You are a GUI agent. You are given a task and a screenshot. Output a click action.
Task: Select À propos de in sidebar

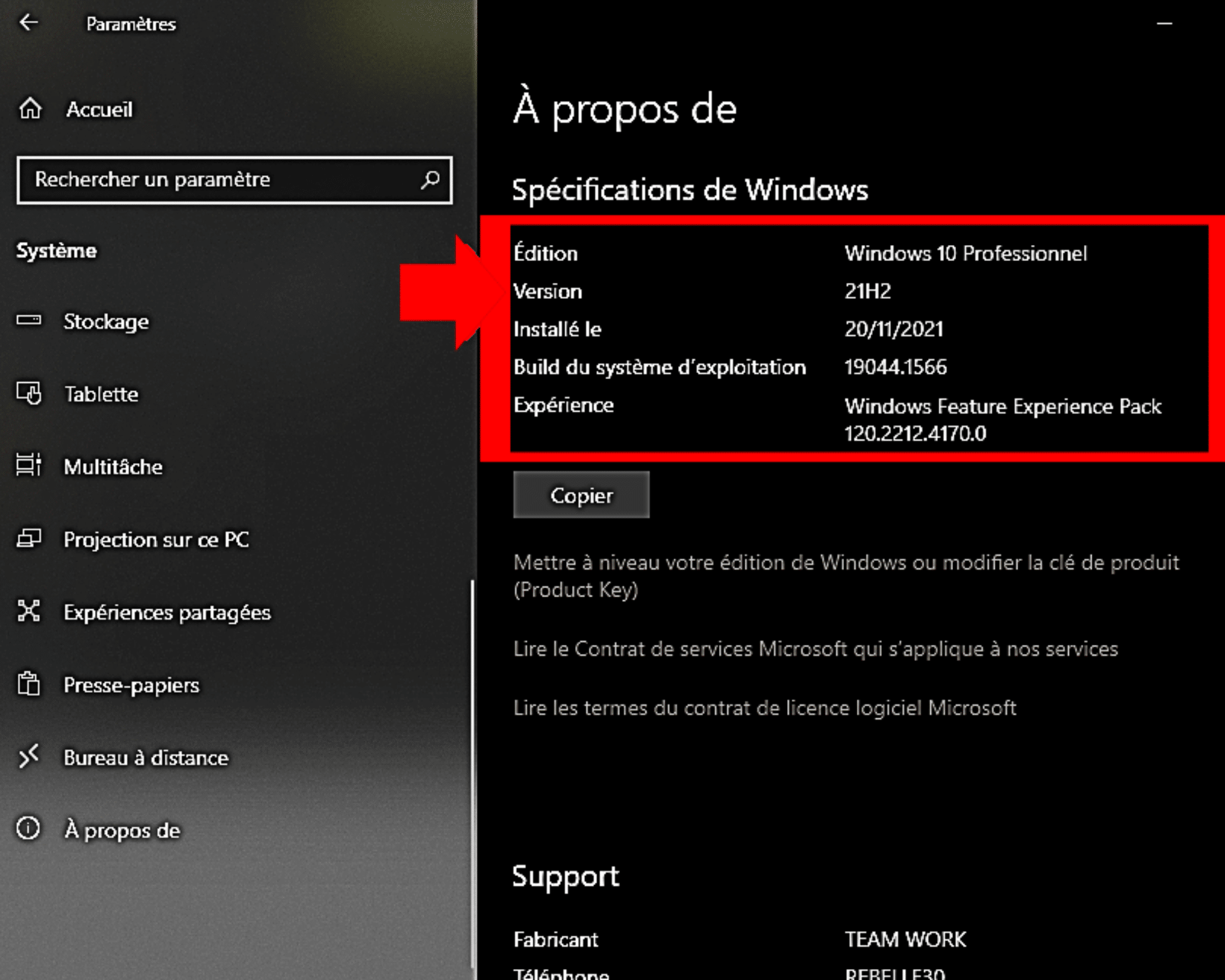123,831
